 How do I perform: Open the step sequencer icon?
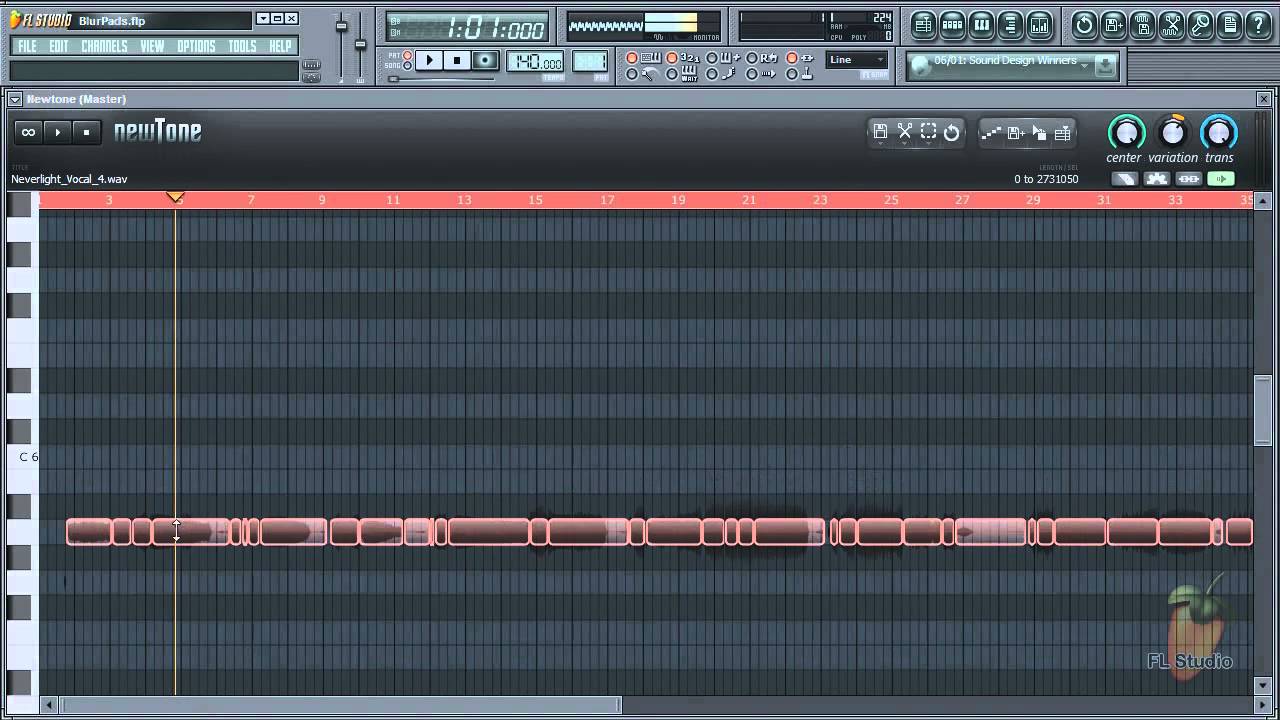(x=952, y=25)
